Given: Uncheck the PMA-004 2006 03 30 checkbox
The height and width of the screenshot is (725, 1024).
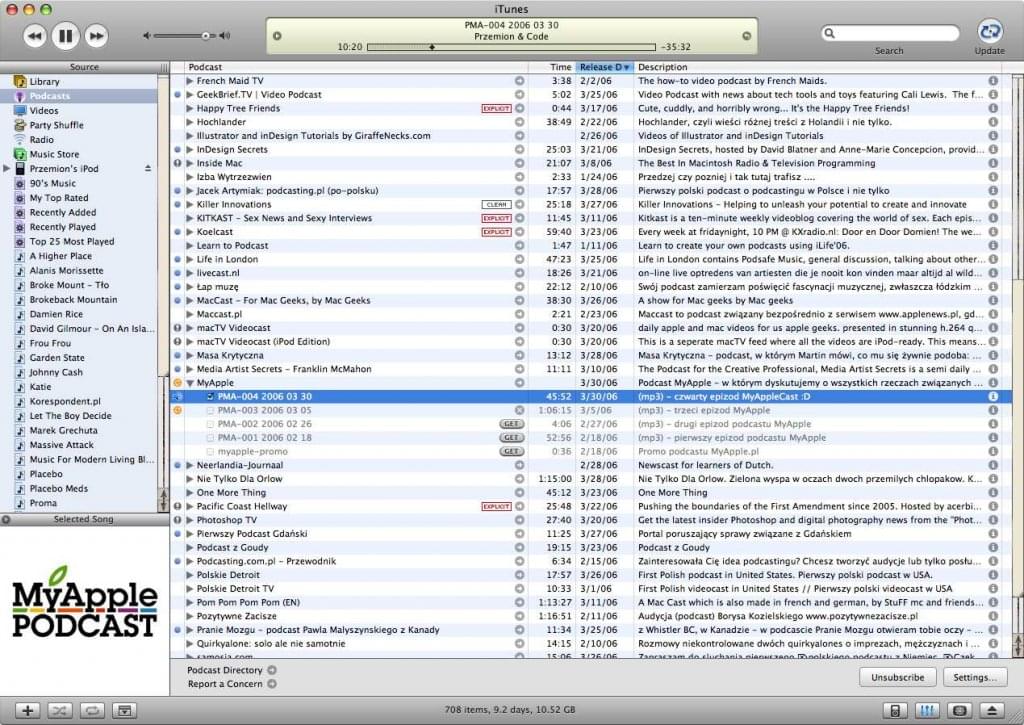Looking at the screenshot, I should point(210,397).
